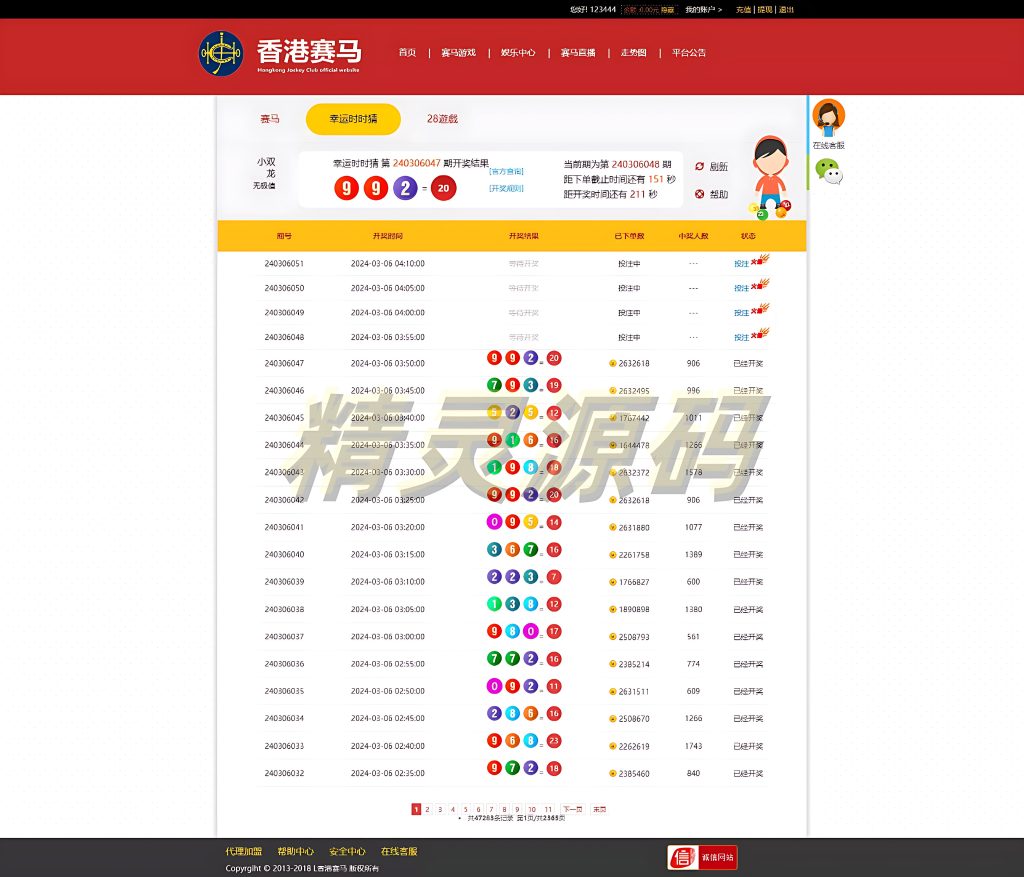Click 投注 bet link for 240306049
This screenshot has width=1024, height=877.
(741, 313)
